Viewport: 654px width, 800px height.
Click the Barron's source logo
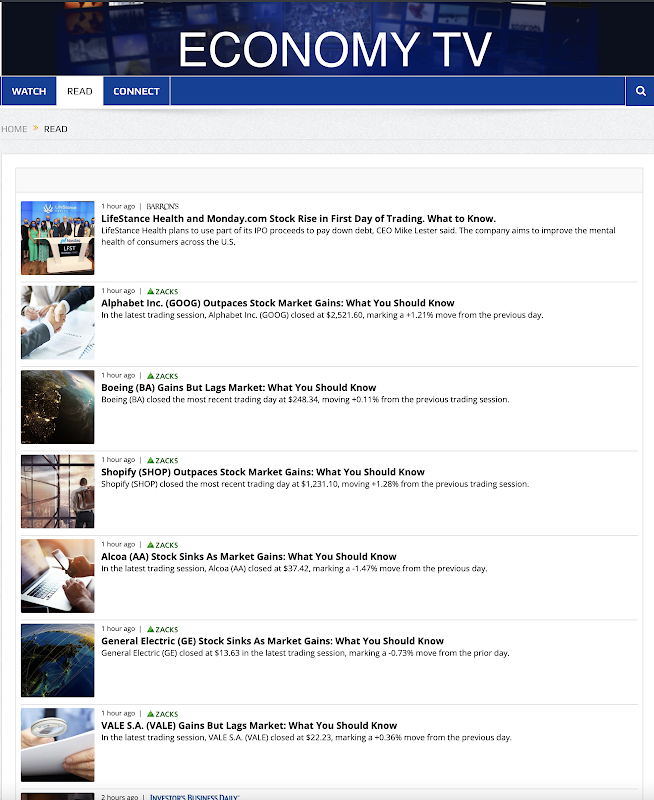click(x=162, y=207)
